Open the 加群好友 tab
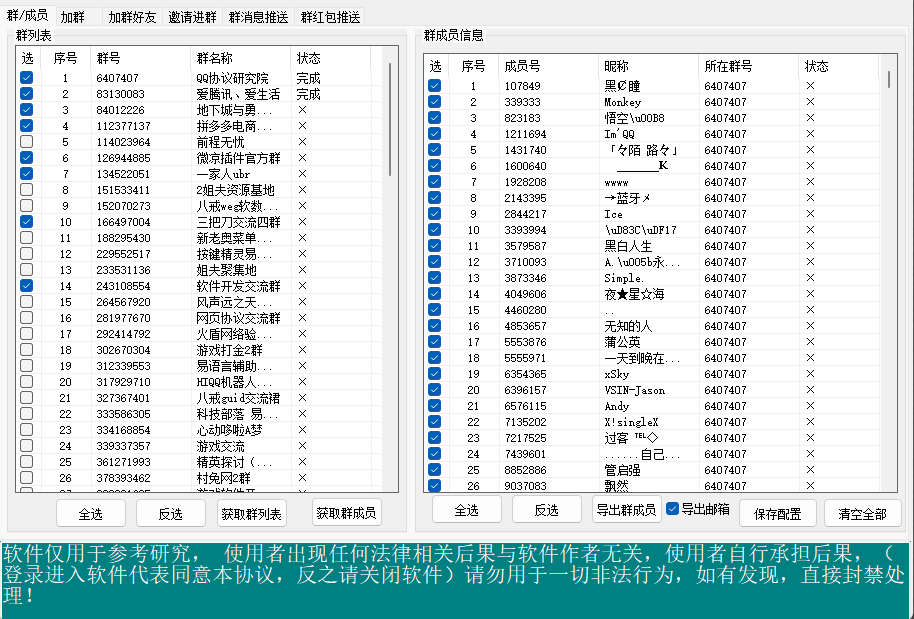The height and width of the screenshot is (619, 914). tap(132, 17)
